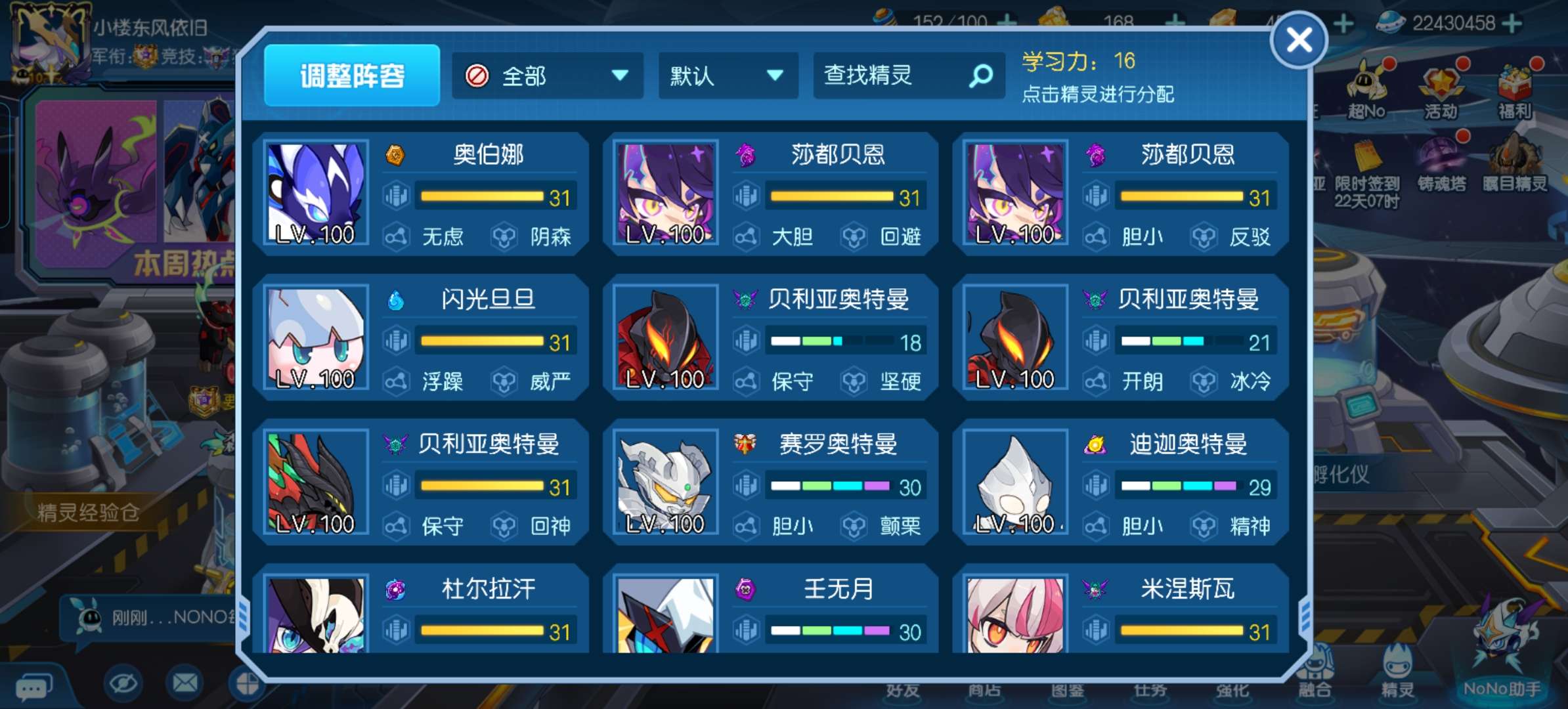This screenshot has height=709, width=1568.
Task: Expand the 默认 sort order dropdown
Action: pos(728,75)
